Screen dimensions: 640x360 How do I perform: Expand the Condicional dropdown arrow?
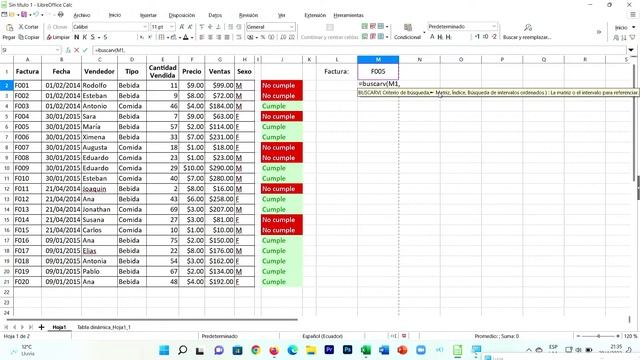(424, 32)
